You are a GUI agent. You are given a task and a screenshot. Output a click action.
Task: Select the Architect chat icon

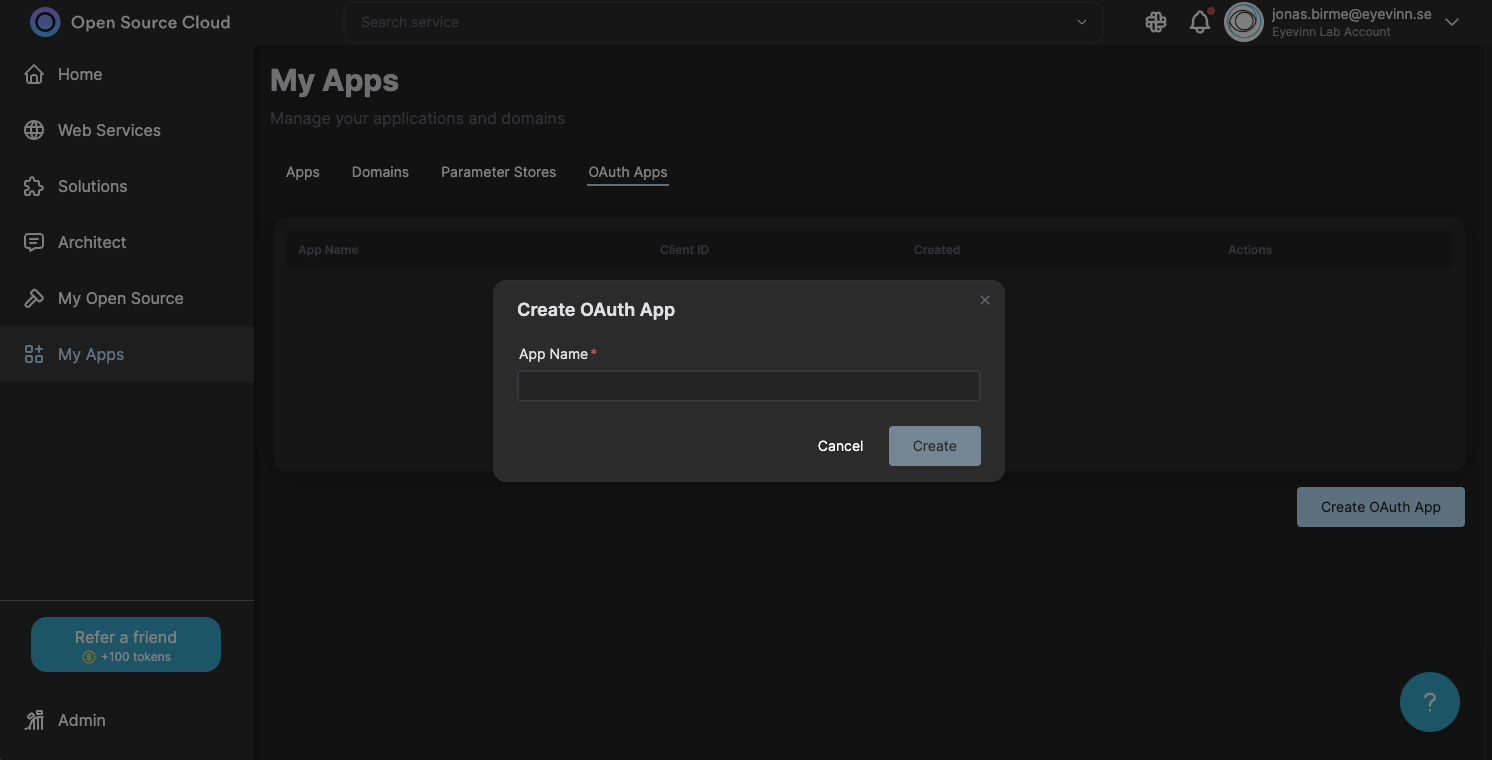[x=35, y=241]
